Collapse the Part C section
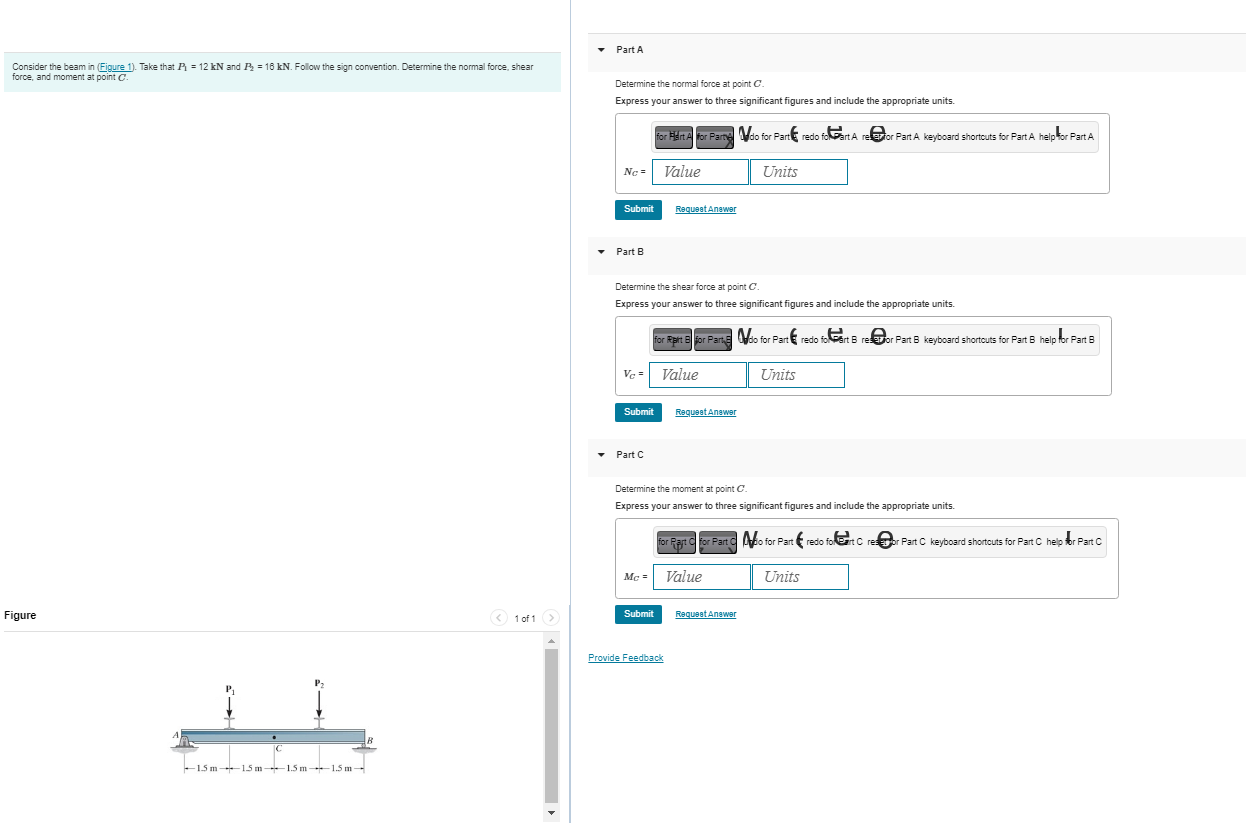The image size is (1246, 823). tap(601, 455)
